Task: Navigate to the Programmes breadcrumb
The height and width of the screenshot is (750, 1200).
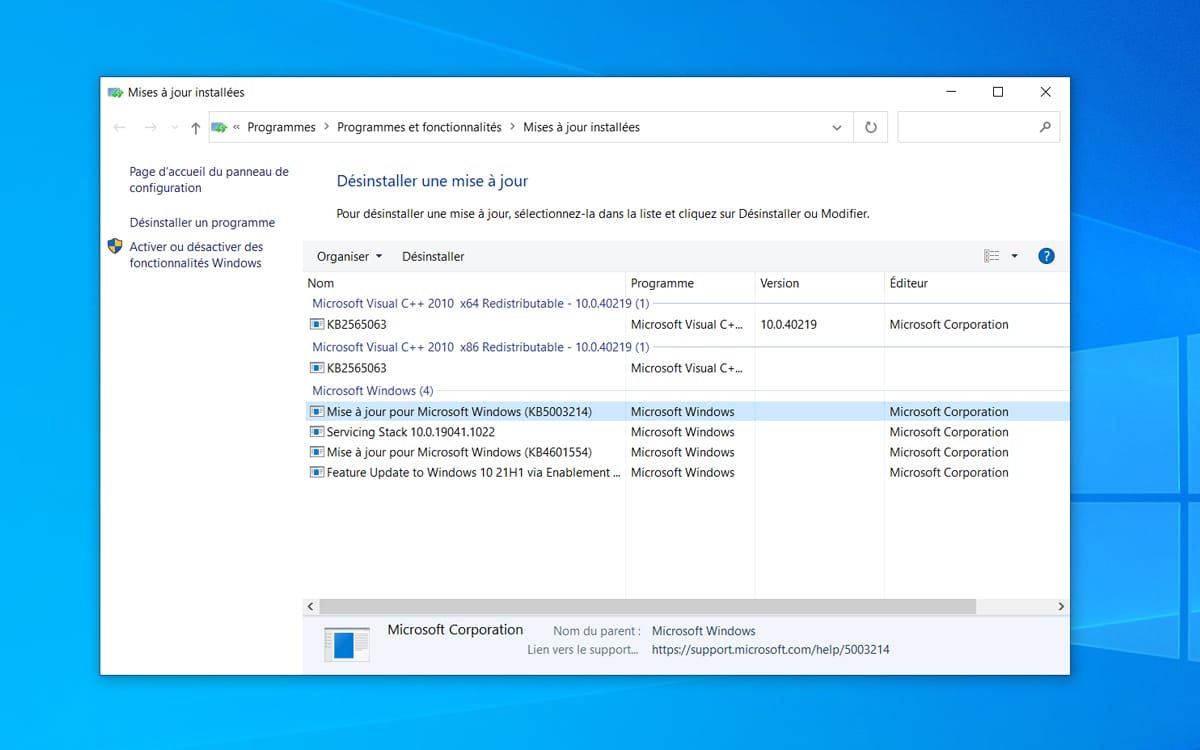Action: click(x=281, y=127)
